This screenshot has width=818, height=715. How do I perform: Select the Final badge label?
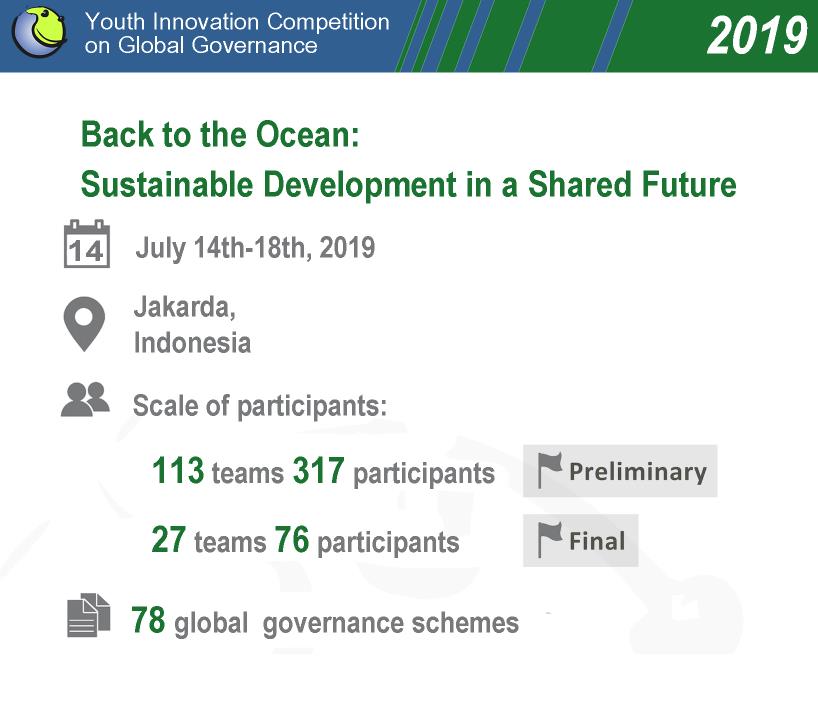point(597,540)
